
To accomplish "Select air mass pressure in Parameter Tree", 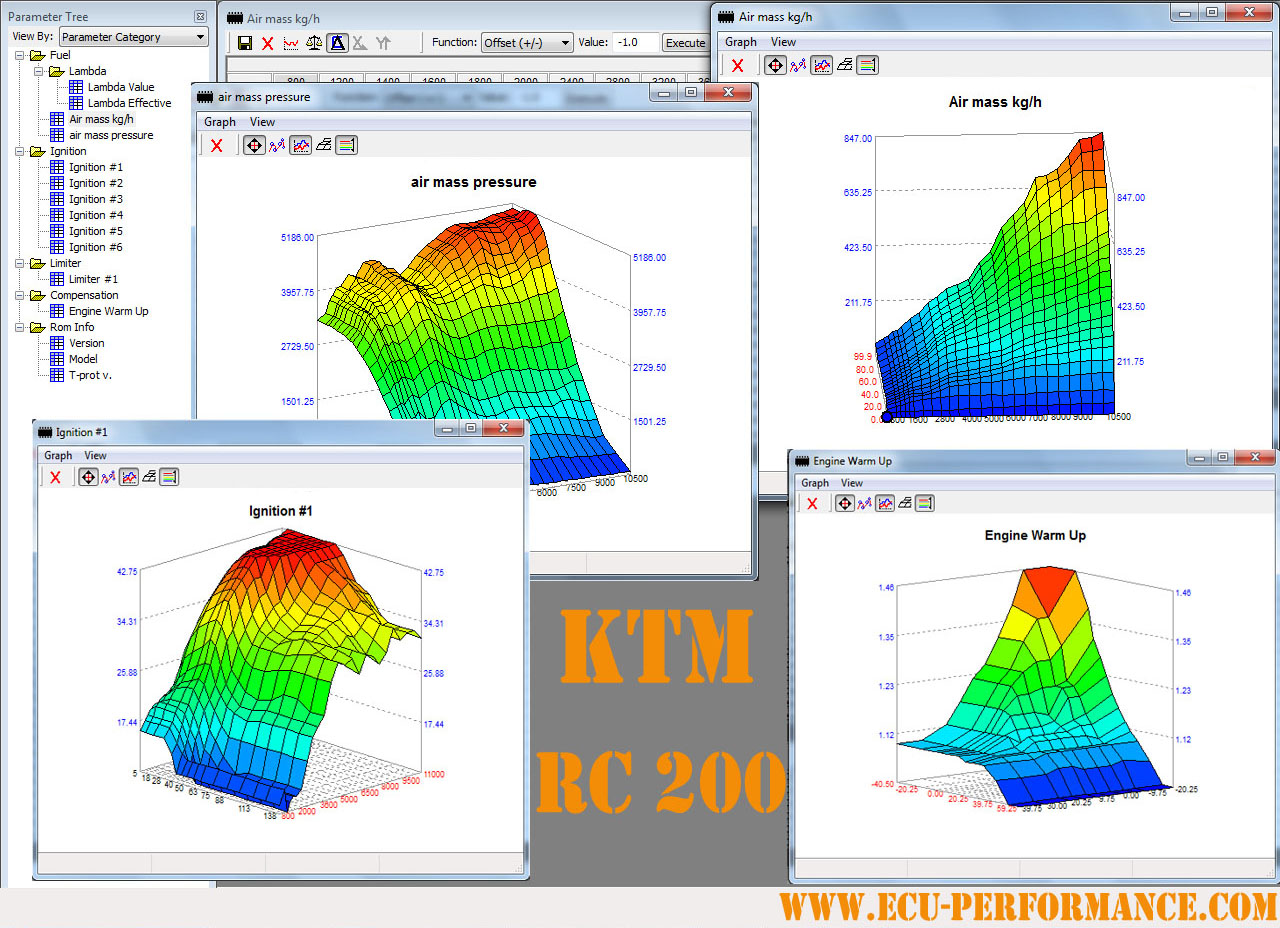I will click(x=111, y=135).
